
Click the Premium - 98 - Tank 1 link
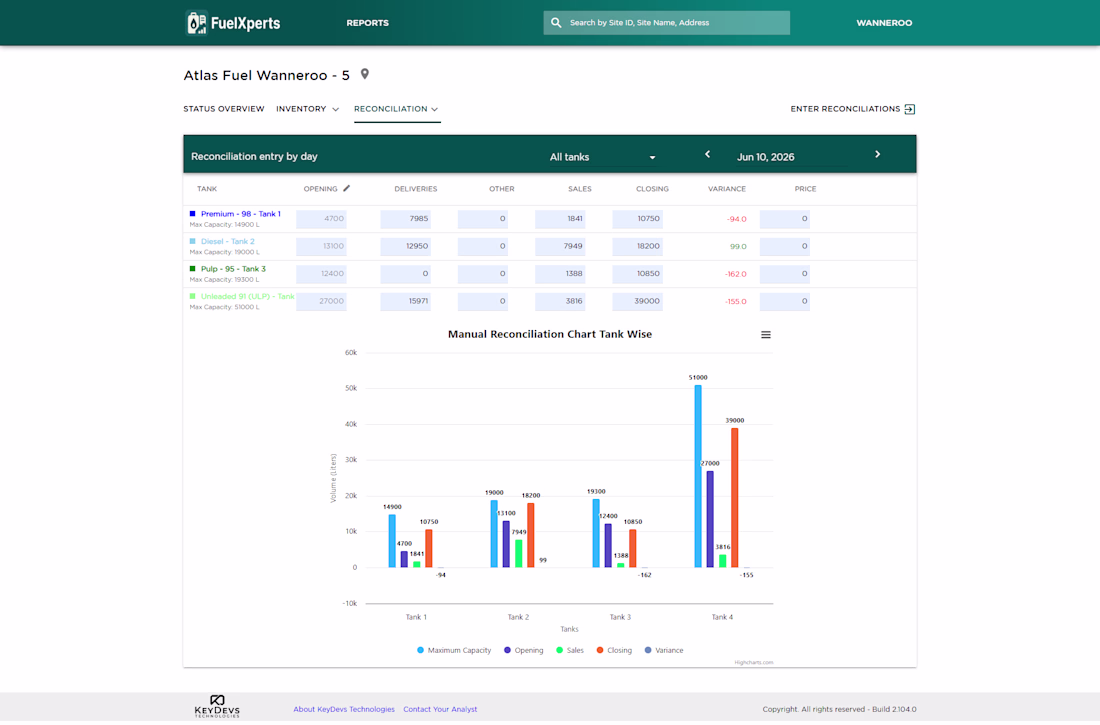click(x=241, y=213)
